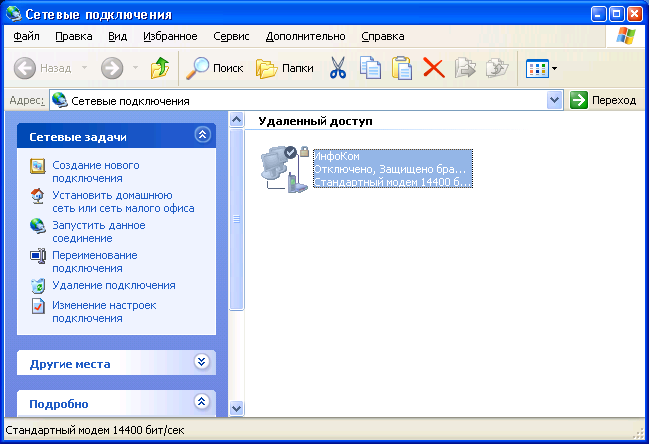
Task: Go up one folder level
Action: pos(160,68)
